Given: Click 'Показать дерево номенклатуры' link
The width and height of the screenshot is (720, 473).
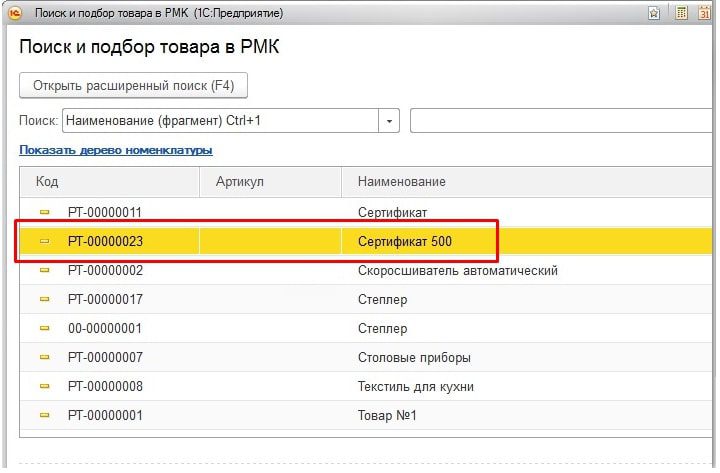Looking at the screenshot, I should [x=116, y=150].
